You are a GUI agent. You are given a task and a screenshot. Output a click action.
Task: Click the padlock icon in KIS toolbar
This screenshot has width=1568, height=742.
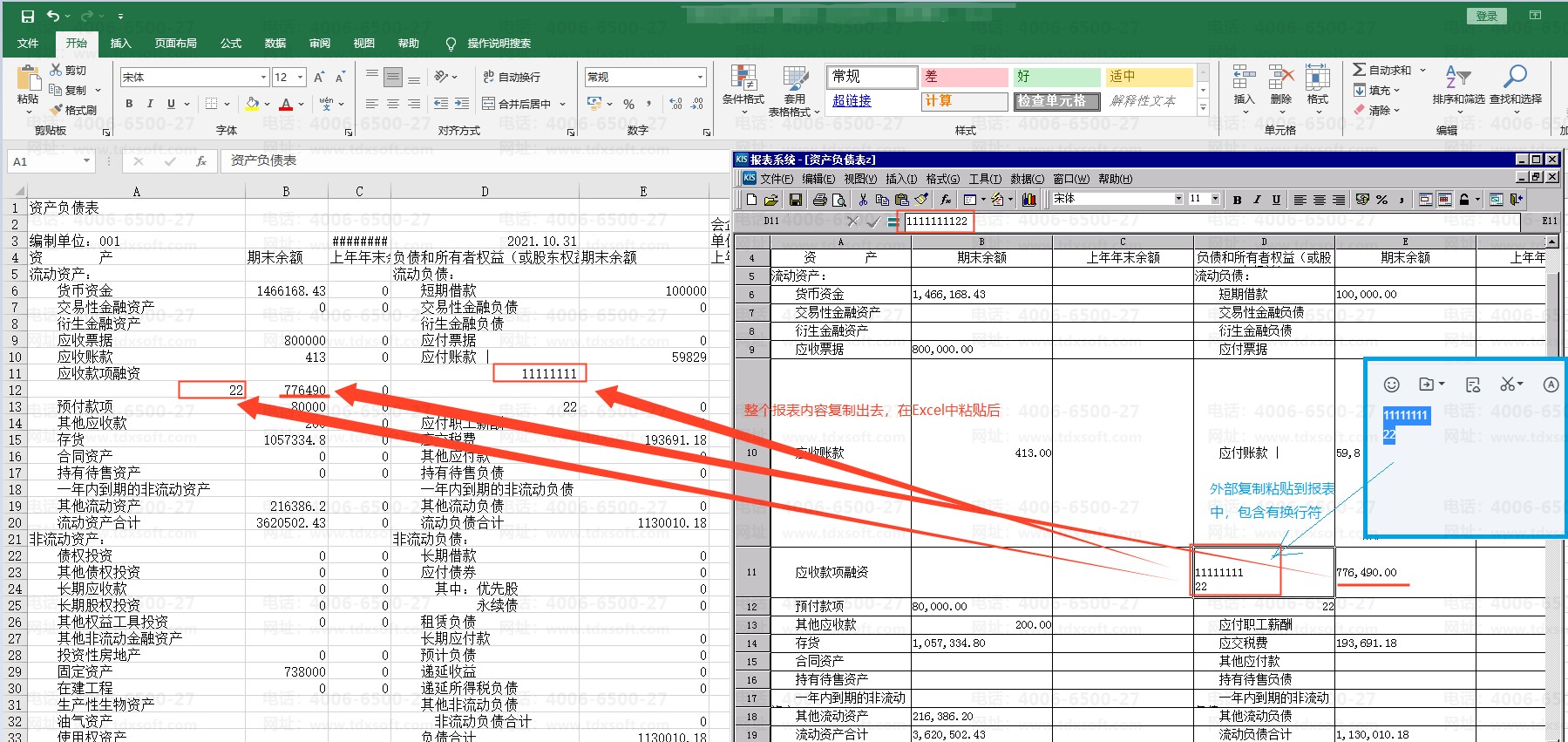(x=1464, y=200)
